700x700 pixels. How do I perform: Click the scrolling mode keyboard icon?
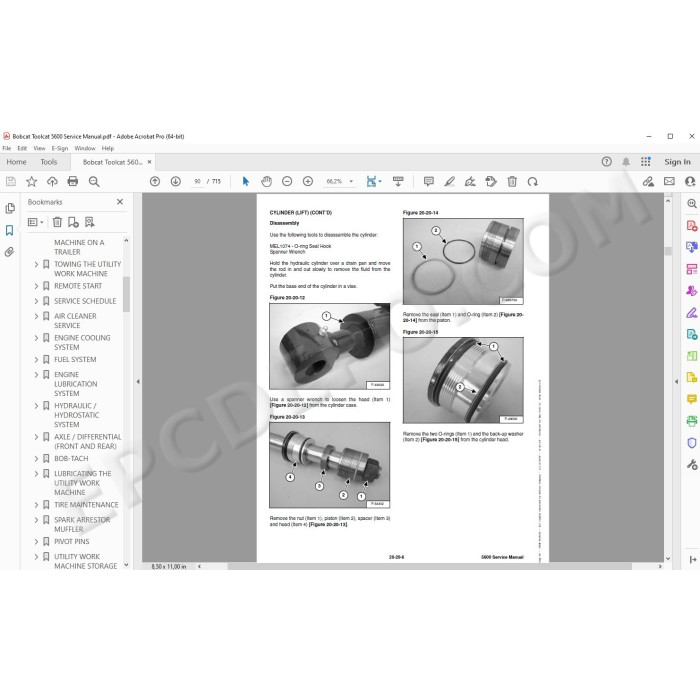398,181
